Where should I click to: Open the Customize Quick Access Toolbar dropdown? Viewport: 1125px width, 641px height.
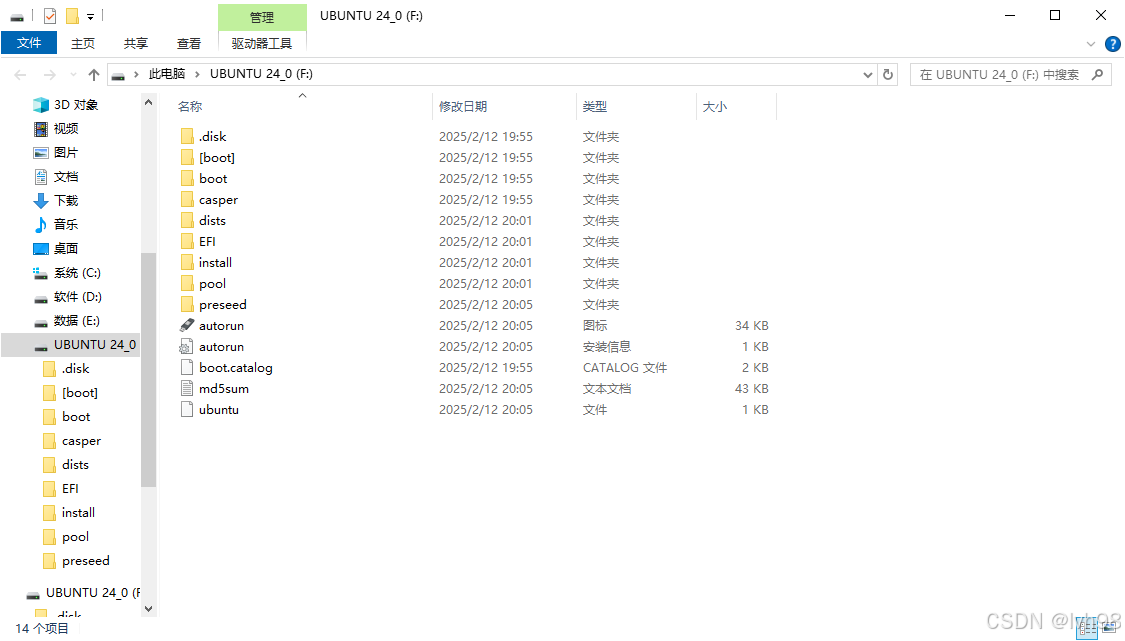tap(90, 17)
